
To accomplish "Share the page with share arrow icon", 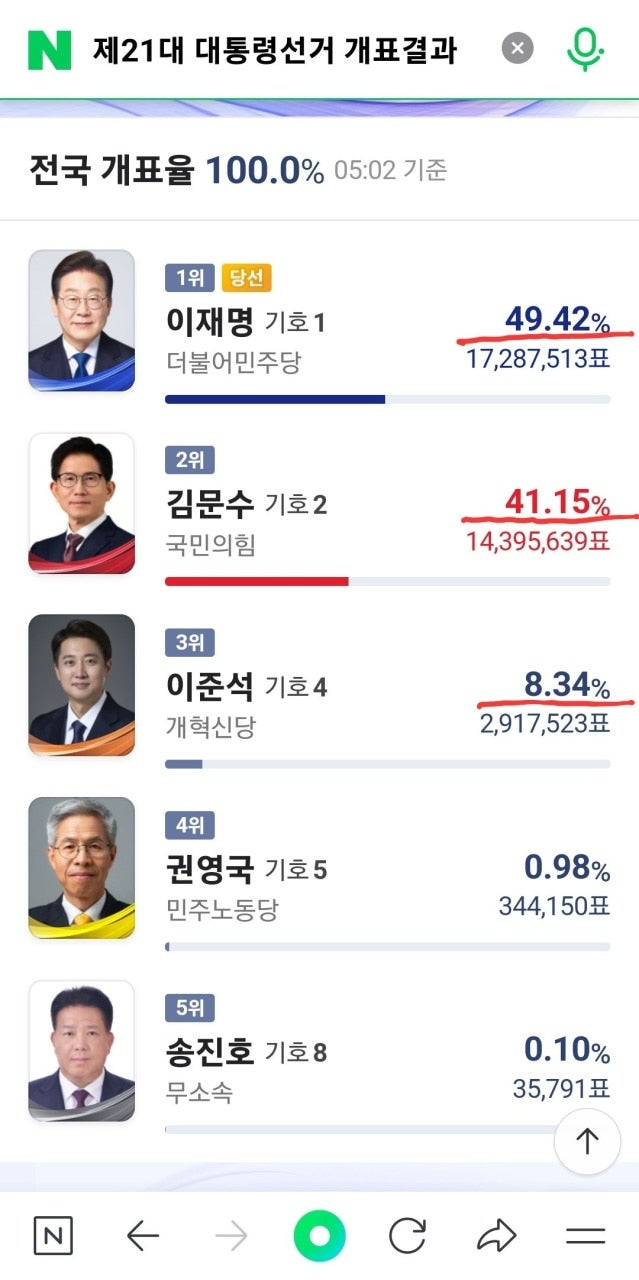I will pos(496,1237).
